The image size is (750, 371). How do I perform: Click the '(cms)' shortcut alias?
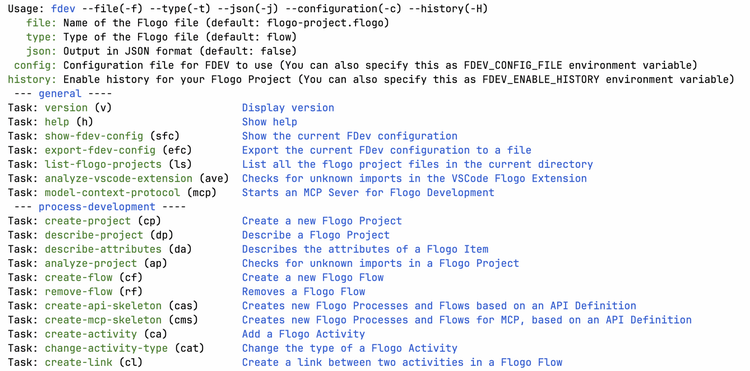pos(182,320)
